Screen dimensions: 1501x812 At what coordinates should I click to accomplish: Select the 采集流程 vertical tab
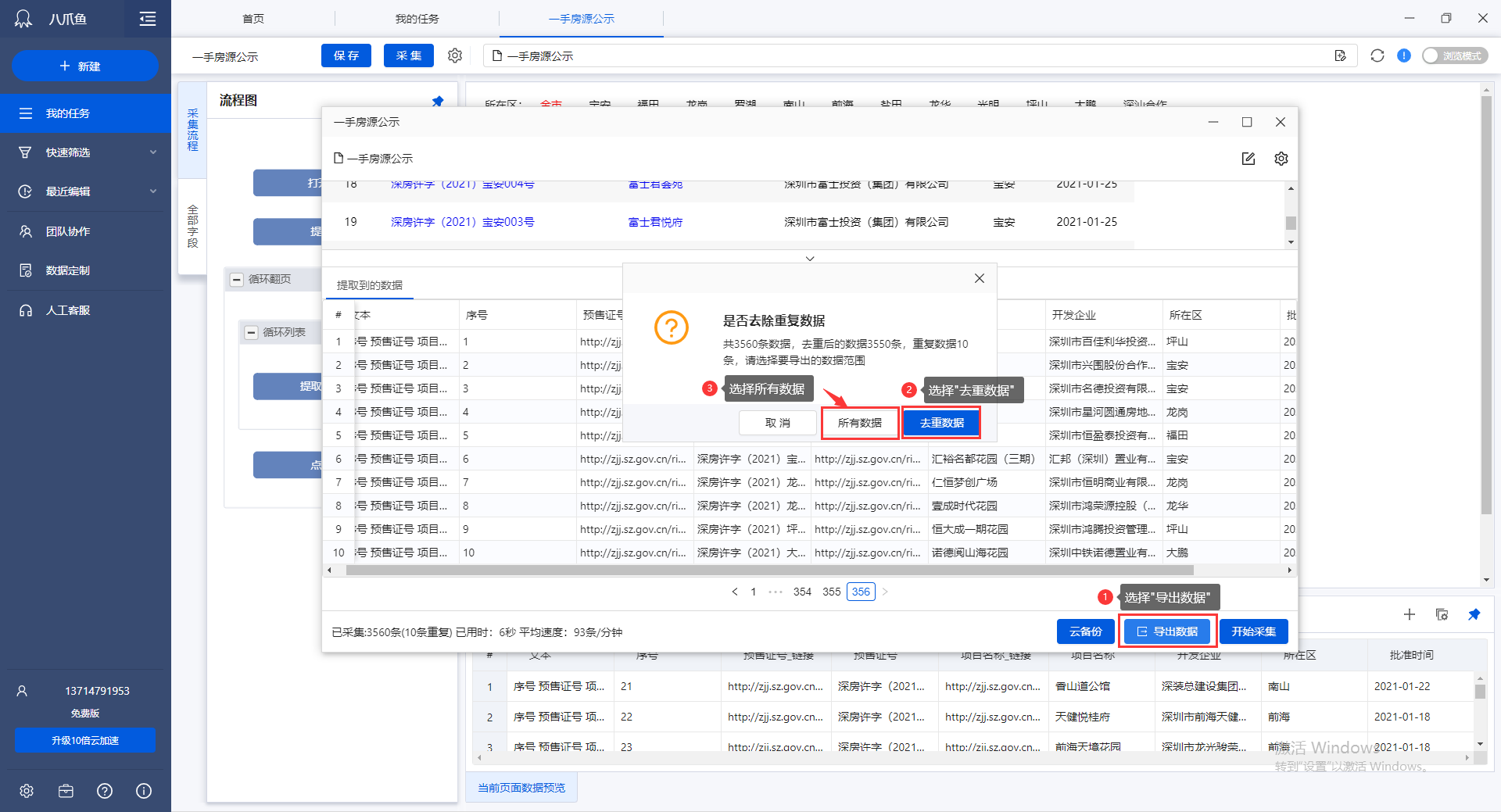193,130
